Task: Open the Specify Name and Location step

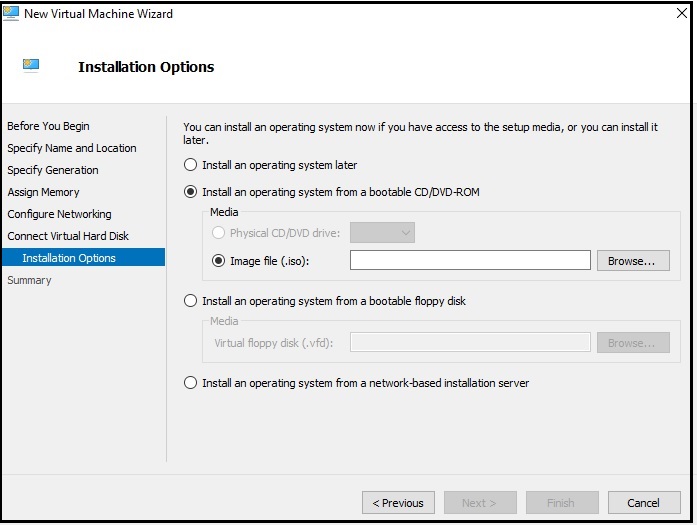Action: [72, 148]
